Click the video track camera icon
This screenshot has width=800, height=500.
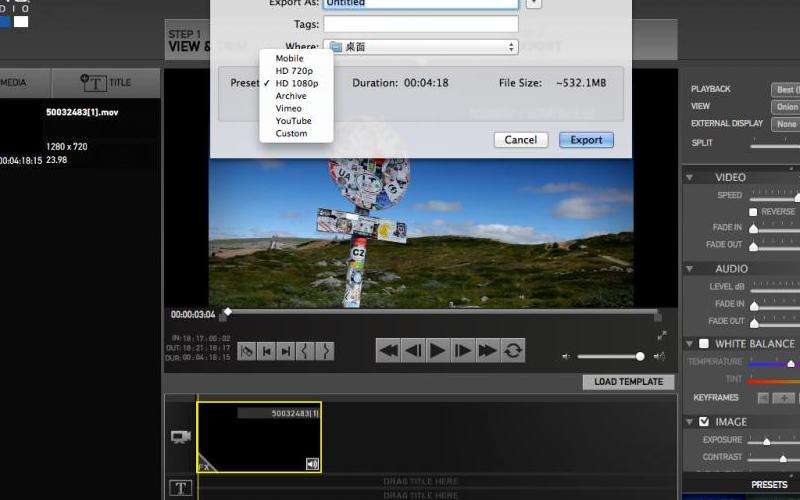(x=181, y=437)
